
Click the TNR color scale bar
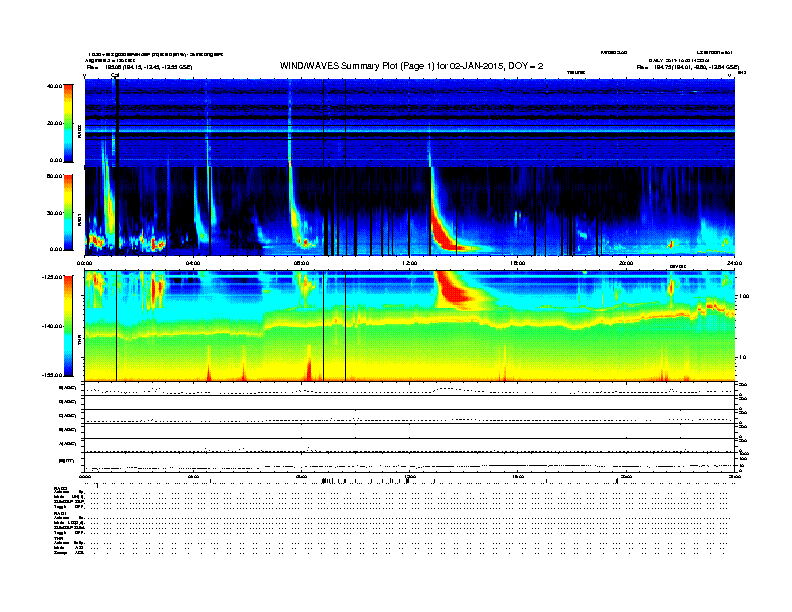pos(68,326)
